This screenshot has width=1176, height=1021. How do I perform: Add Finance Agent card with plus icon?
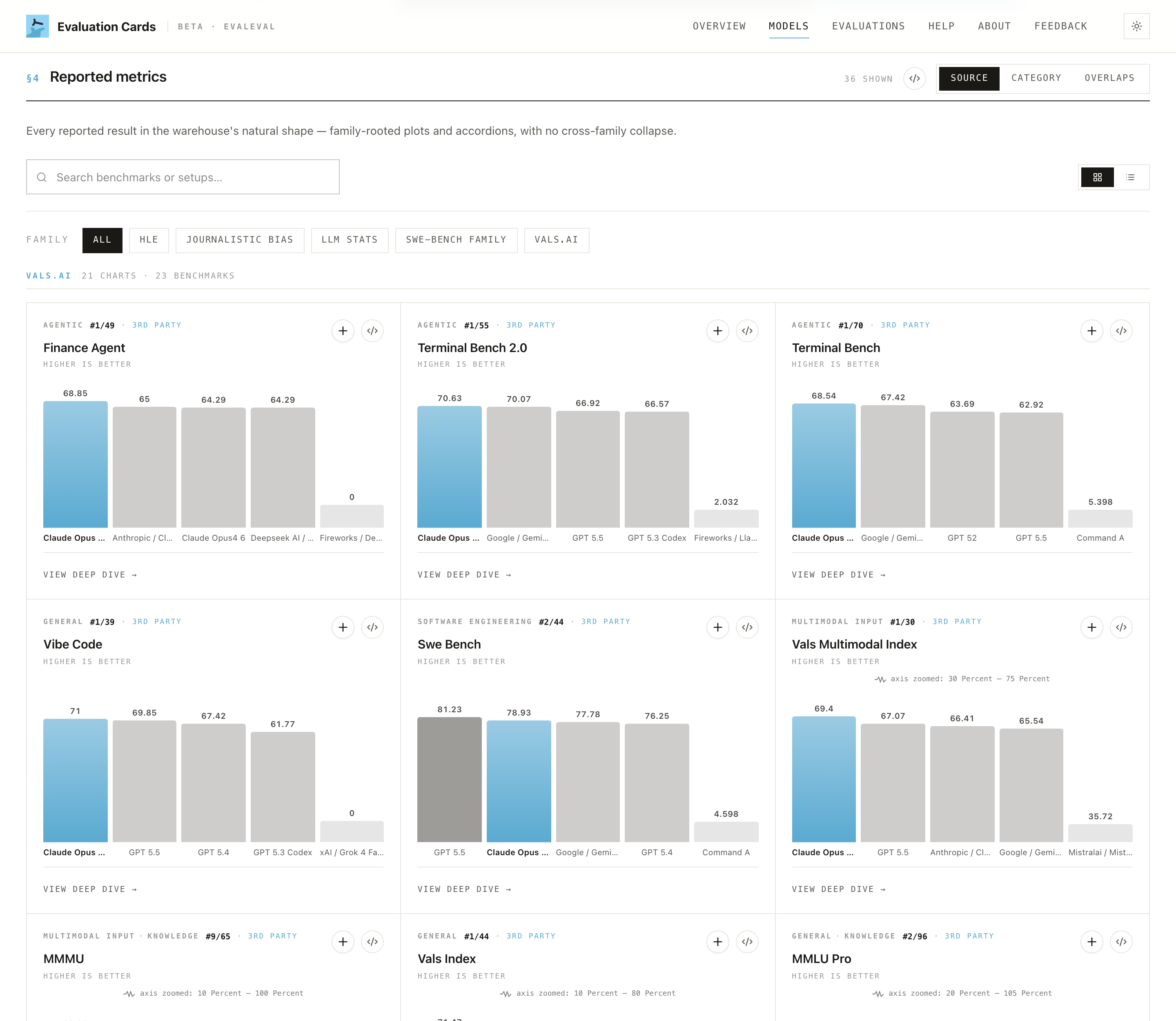pyautogui.click(x=343, y=331)
